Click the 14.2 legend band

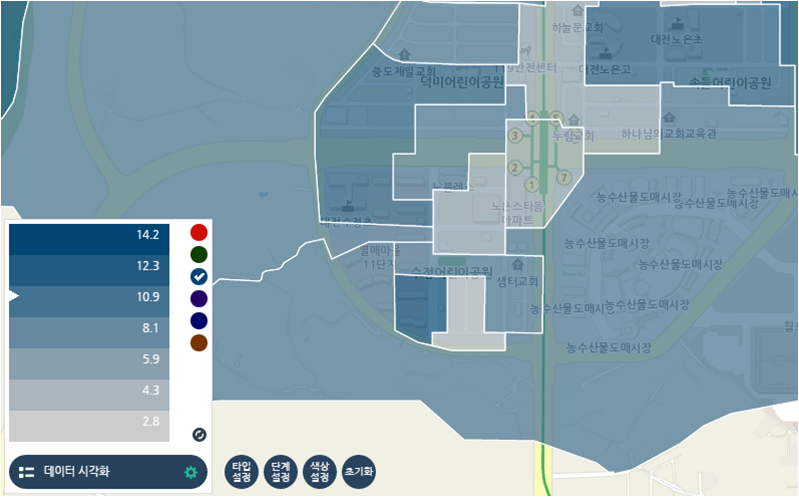point(89,239)
